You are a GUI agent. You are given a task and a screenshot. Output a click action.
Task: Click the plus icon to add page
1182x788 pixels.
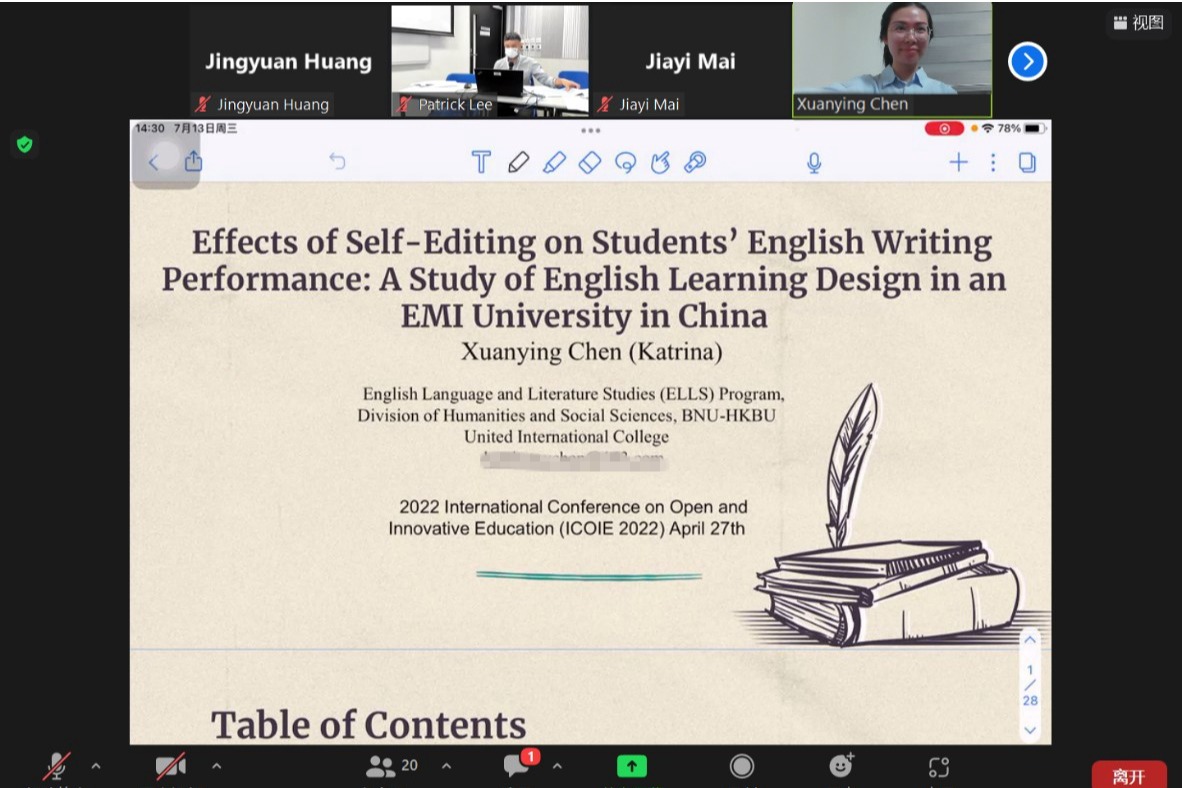[x=958, y=162]
